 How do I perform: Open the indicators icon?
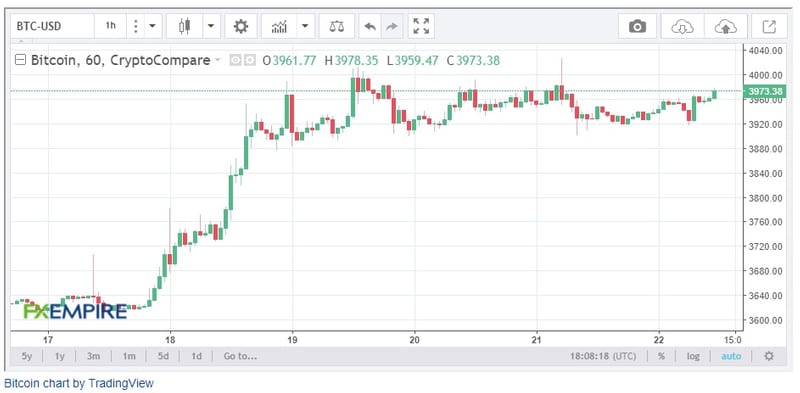[x=279, y=26]
